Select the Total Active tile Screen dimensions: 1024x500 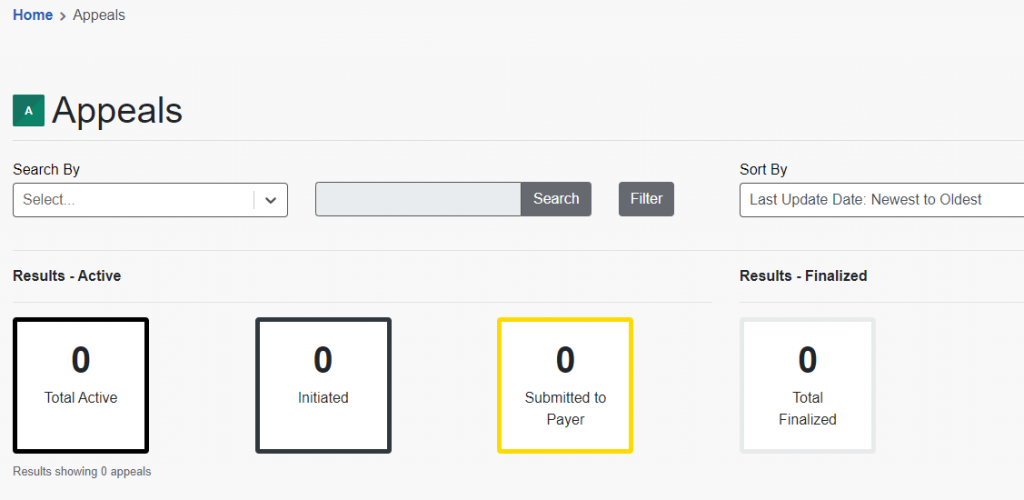(81, 385)
